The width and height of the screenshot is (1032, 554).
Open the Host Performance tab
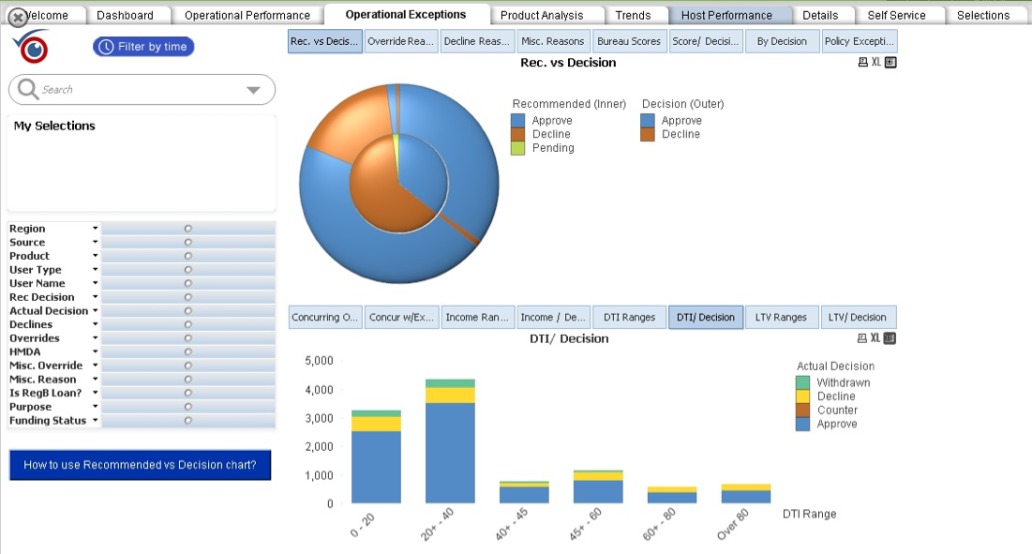(726, 15)
